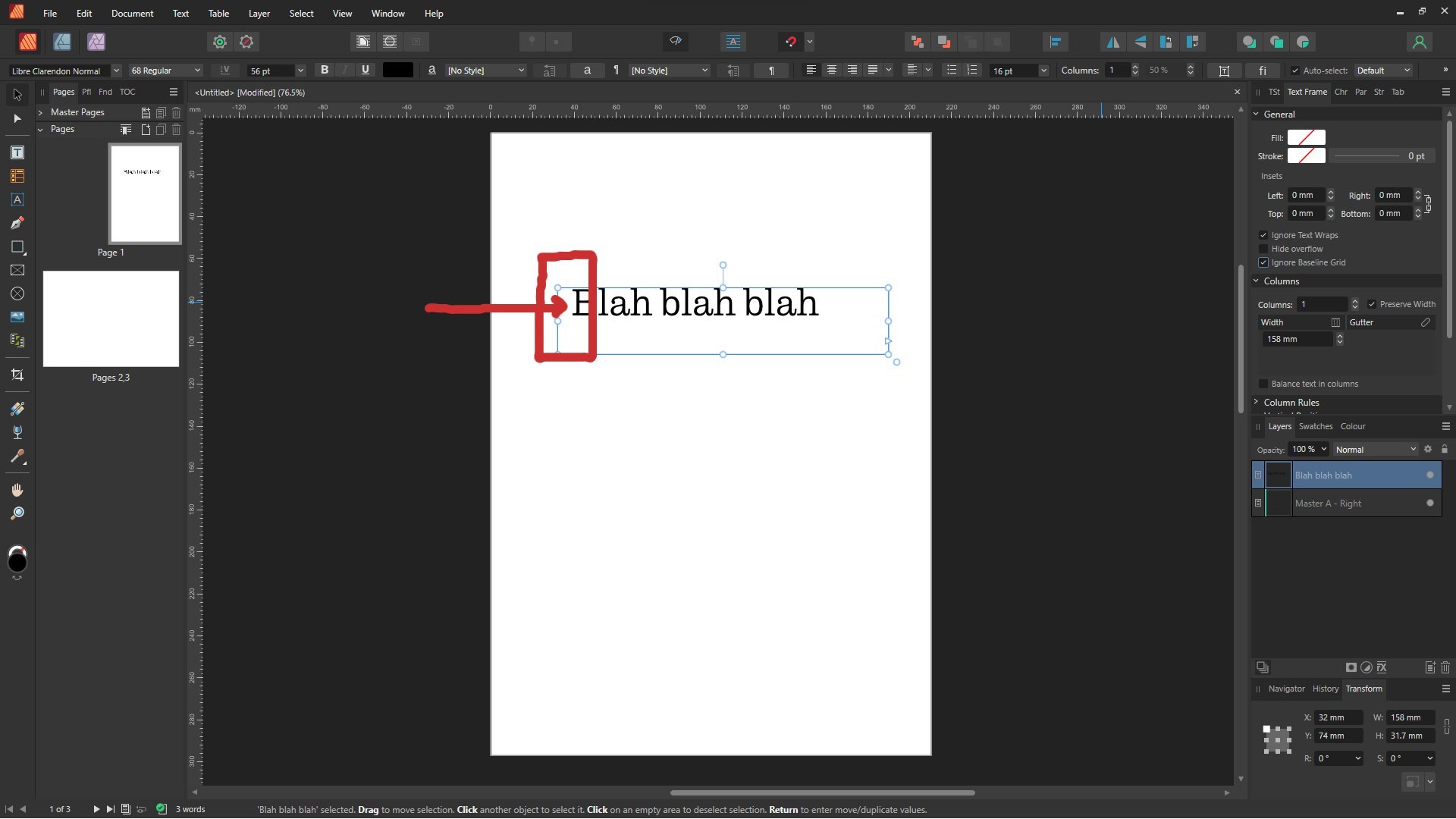The height and width of the screenshot is (819, 1456).
Task: Pick the Colour Picker tool
Action: [x=17, y=457]
